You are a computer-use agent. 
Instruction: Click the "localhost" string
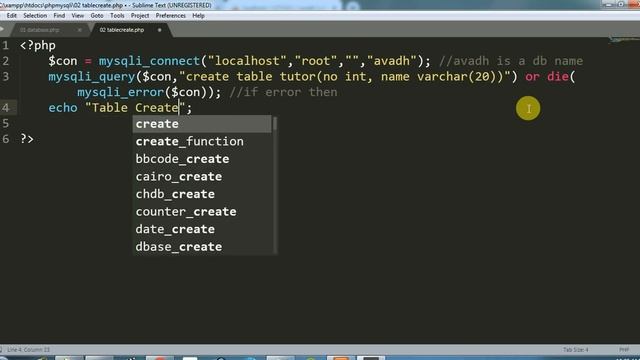[247, 61]
